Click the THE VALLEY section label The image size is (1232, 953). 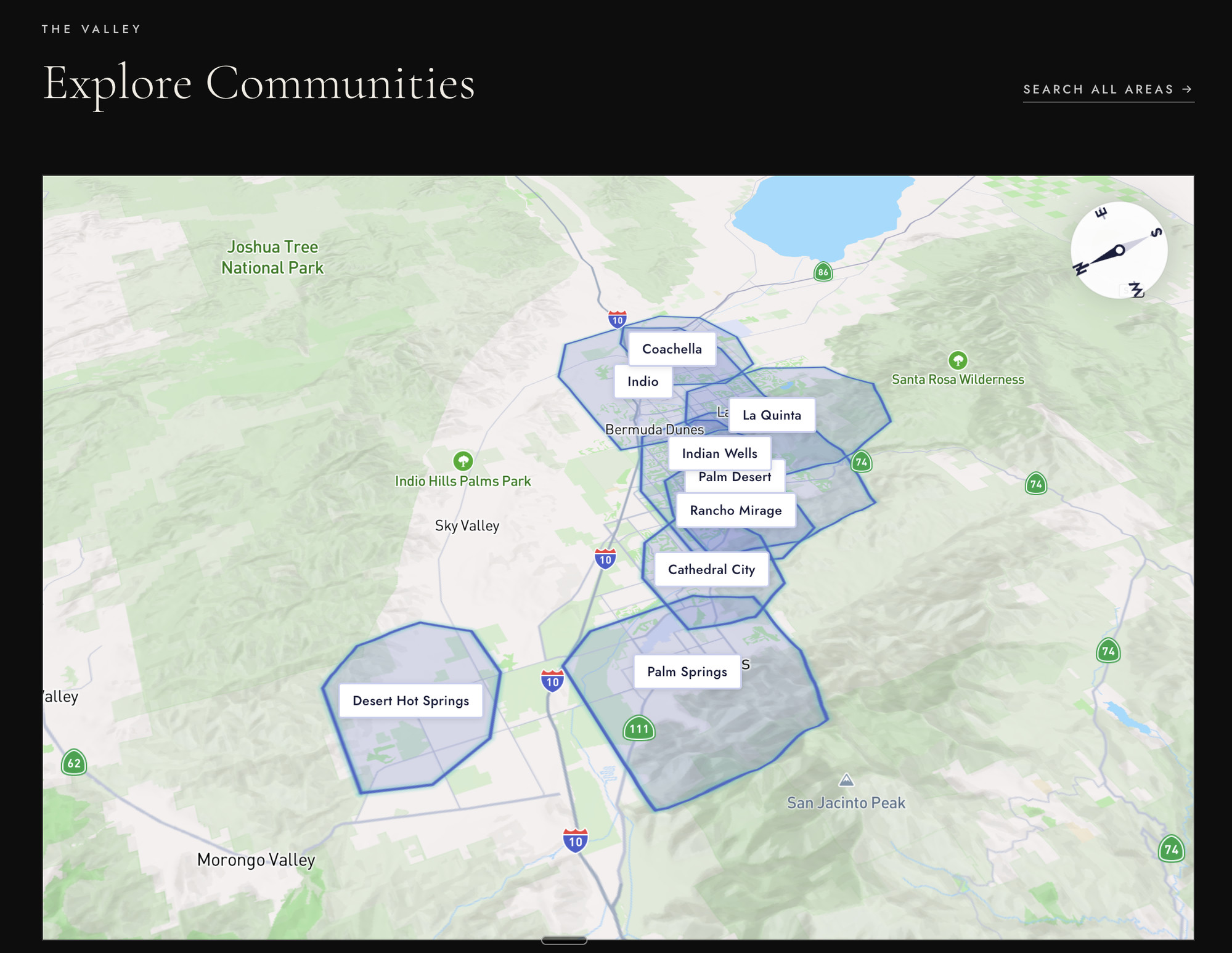coord(91,29)
